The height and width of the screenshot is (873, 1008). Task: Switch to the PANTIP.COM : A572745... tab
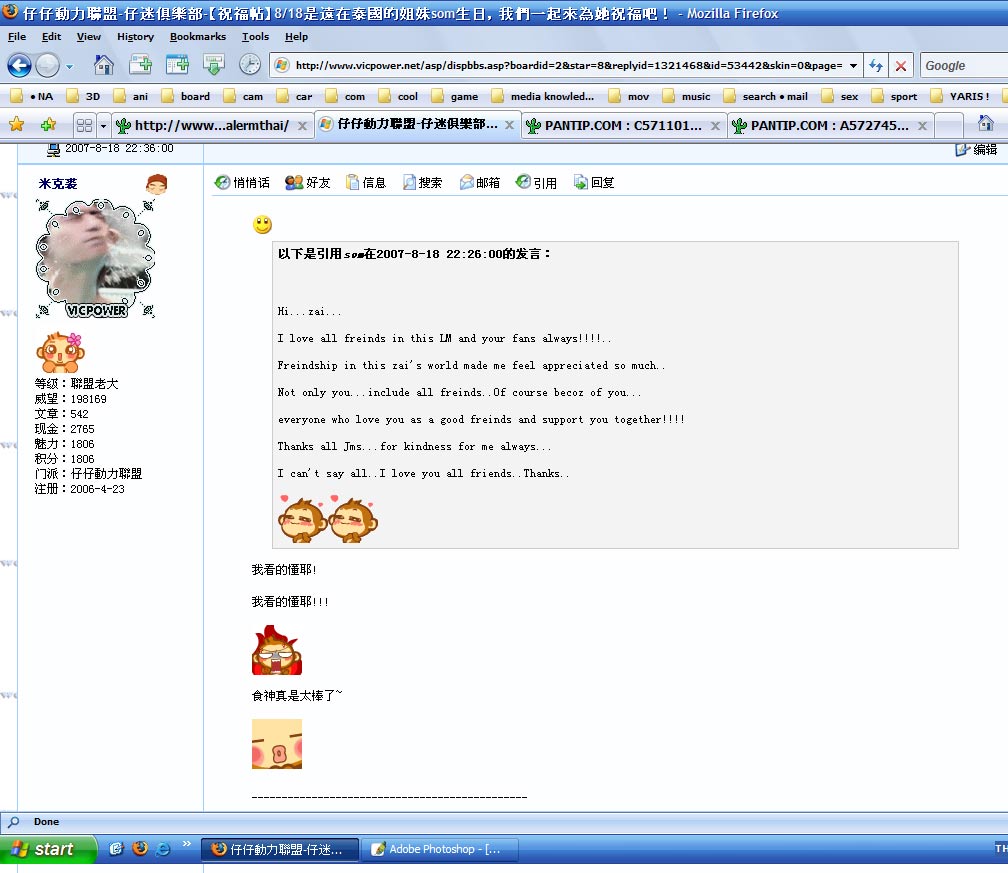(x=830, y=125)
